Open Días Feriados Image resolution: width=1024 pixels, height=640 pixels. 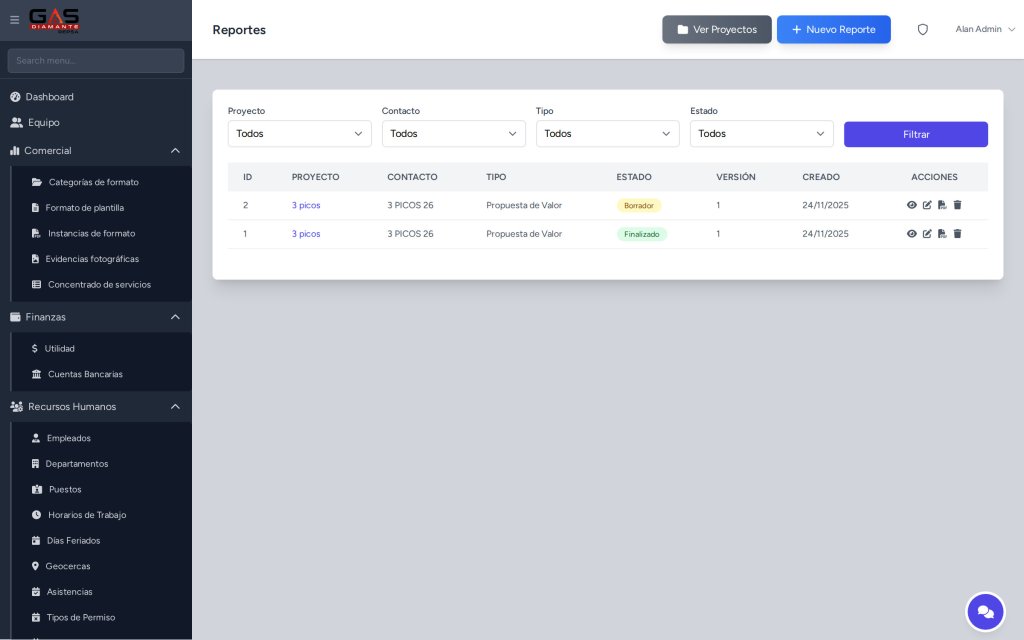pos(73,541)
